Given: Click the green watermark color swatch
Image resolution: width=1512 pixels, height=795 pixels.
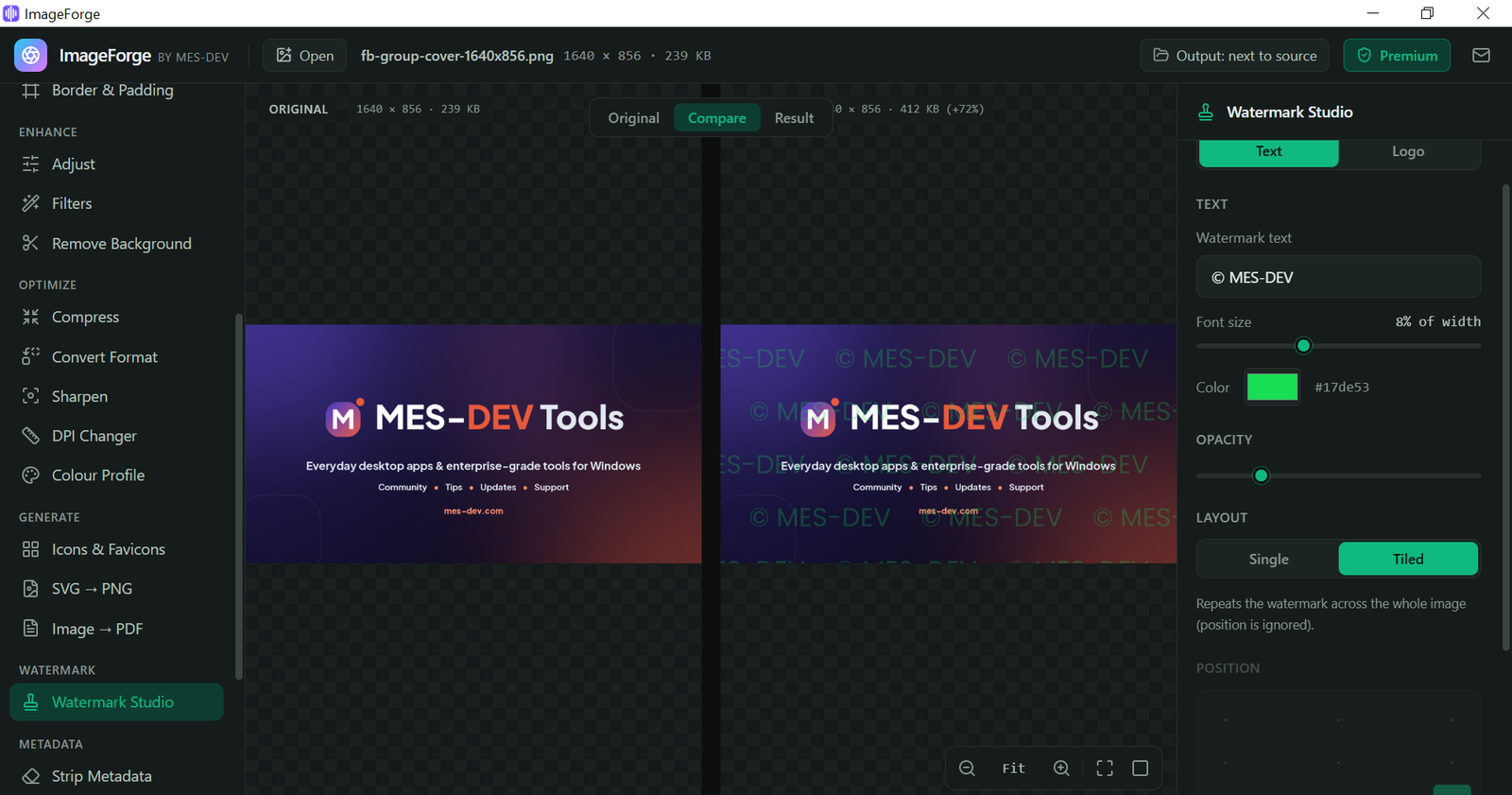Looking at the screenshot, I should pyautogui.click(x=1272, y=387).
